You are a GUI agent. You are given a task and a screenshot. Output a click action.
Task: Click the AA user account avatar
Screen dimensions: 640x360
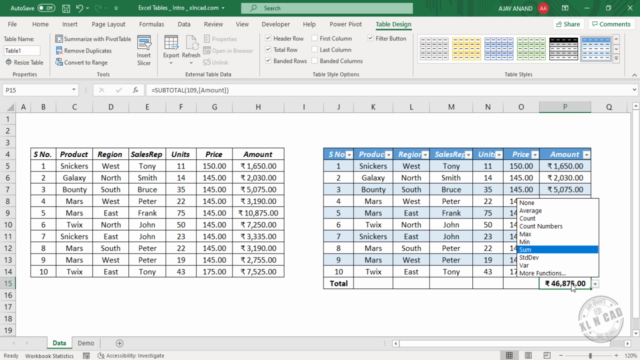543,8
